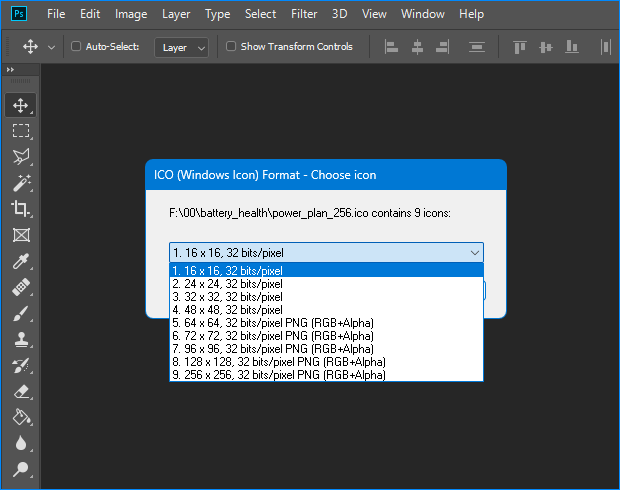This screenshot has width=620, height=490.
Task: Click Align right edges icon
Action: [442, 47]
